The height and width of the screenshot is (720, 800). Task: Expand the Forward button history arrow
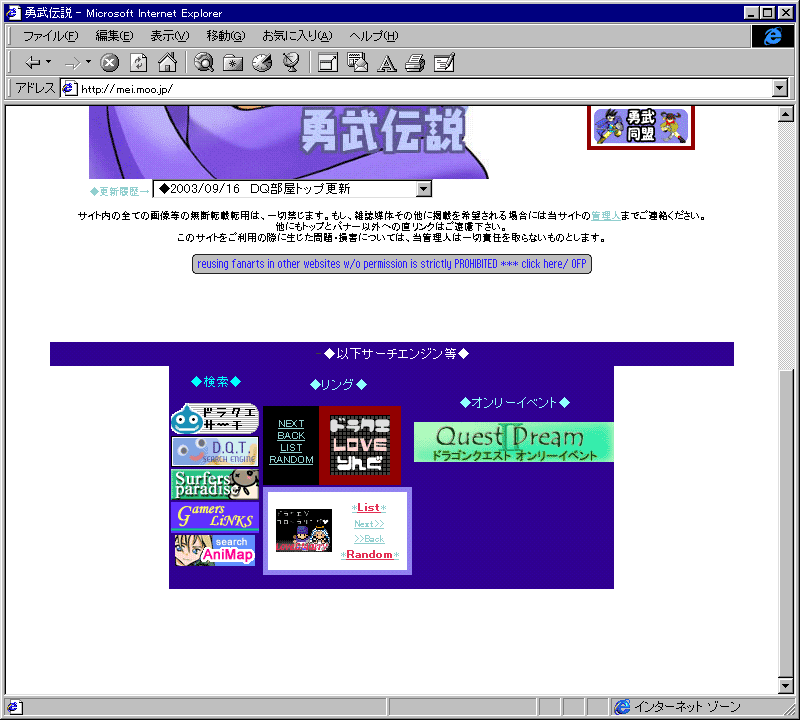click(88, 62)
